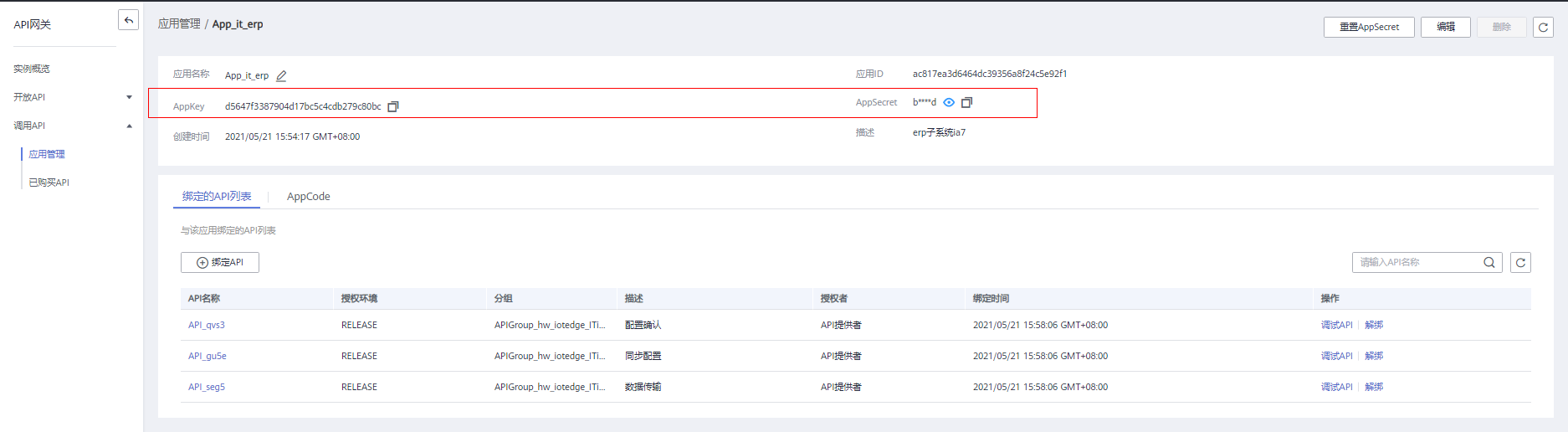This screenshot has height=432, width=1568.
Task: Go to 应用管理 breadcrumb link
Action: pyautogui.click(x=179, y=24)
